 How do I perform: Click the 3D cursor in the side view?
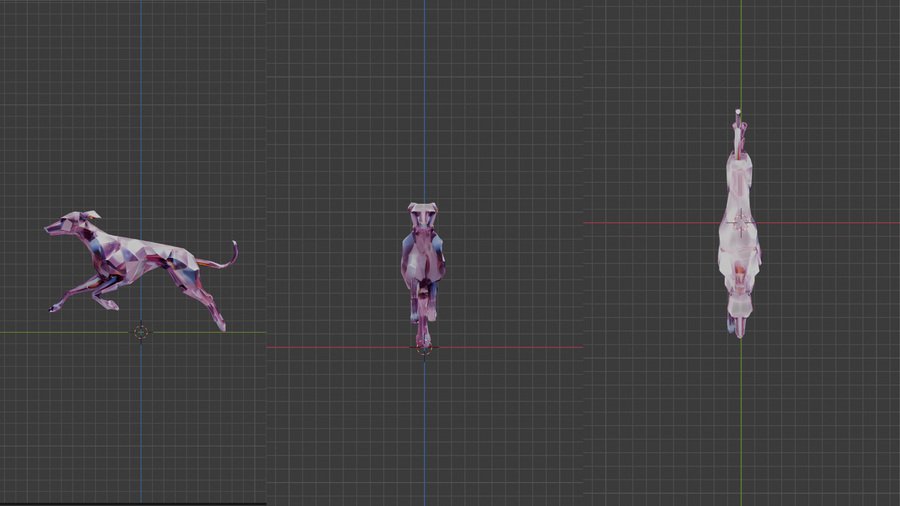coord(141,332)
